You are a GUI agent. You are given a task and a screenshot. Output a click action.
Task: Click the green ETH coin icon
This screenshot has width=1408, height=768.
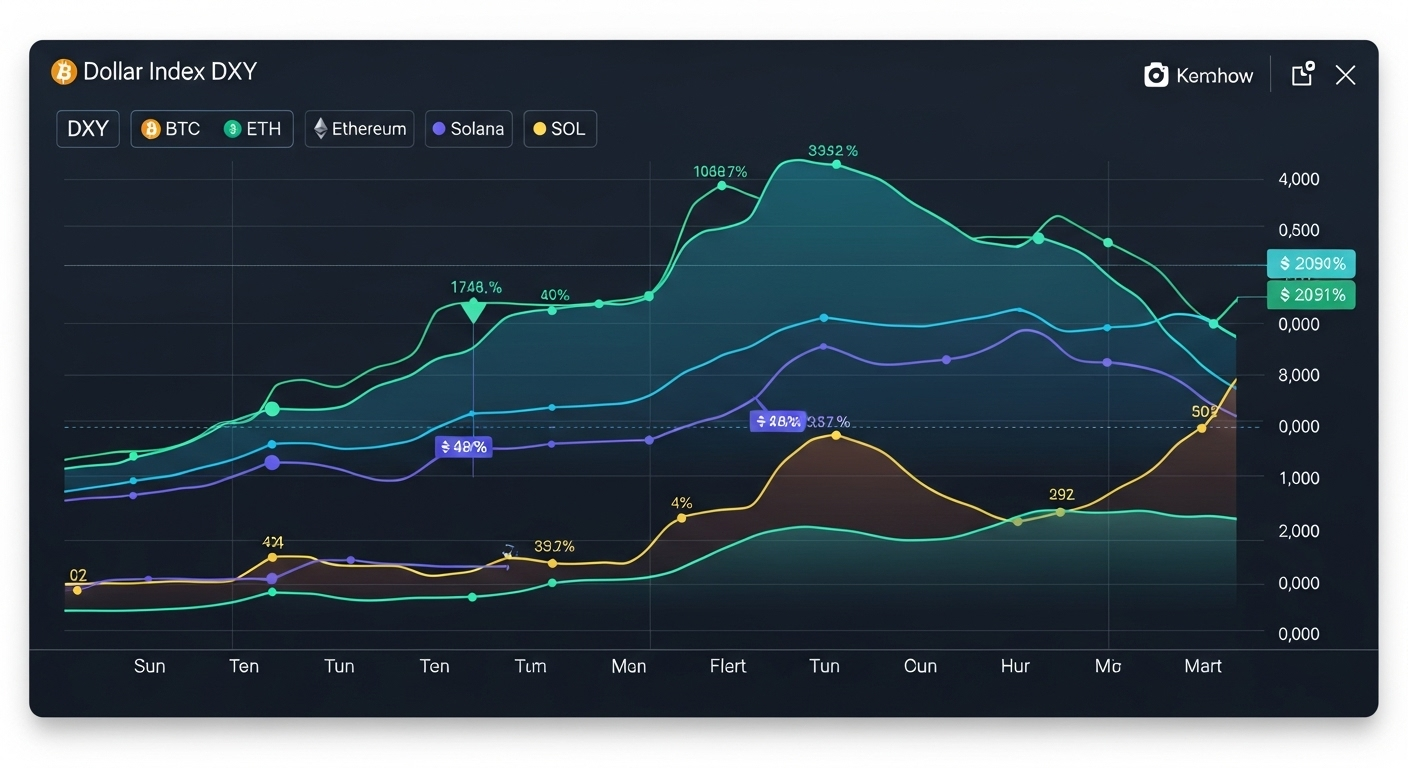[233, 129]
